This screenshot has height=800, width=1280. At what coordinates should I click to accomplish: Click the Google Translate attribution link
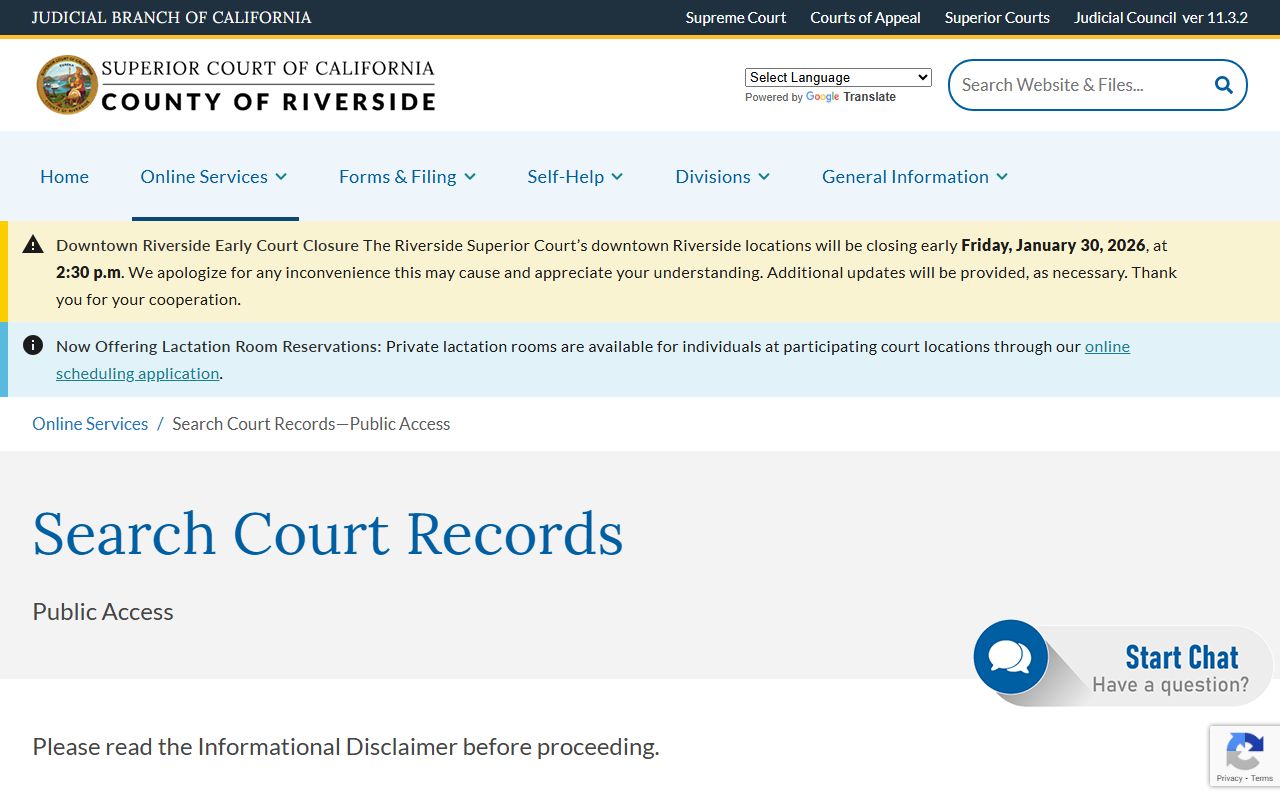coord(851,97)
